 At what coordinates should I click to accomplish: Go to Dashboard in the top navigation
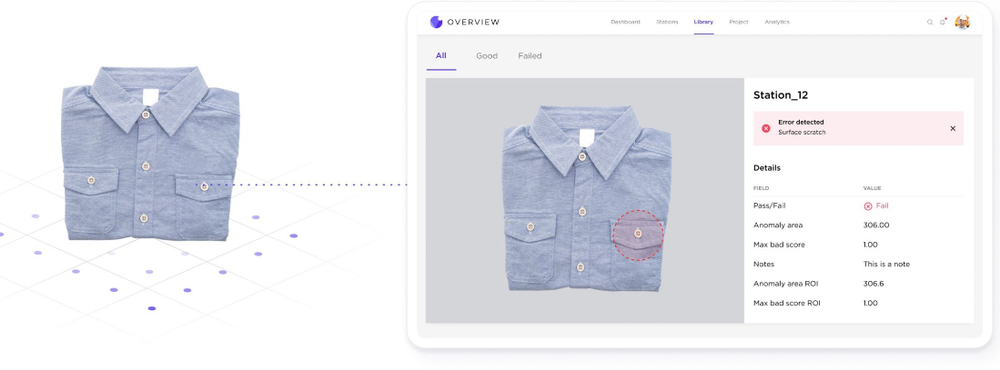(x=625, y=22)
